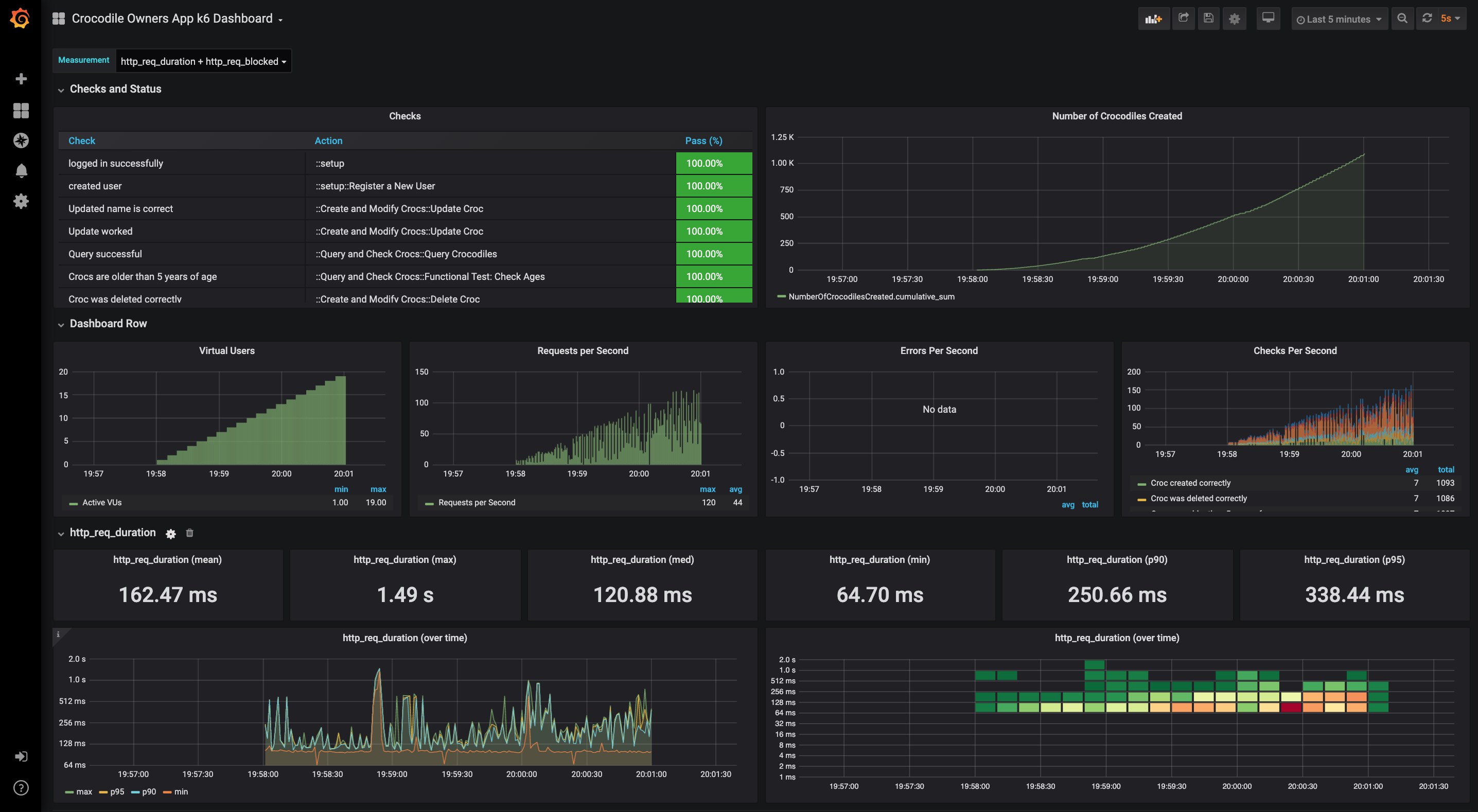Save dashboard using the floppy icon
This screenshot has height=812, width=1478.
pos(1208,19)
